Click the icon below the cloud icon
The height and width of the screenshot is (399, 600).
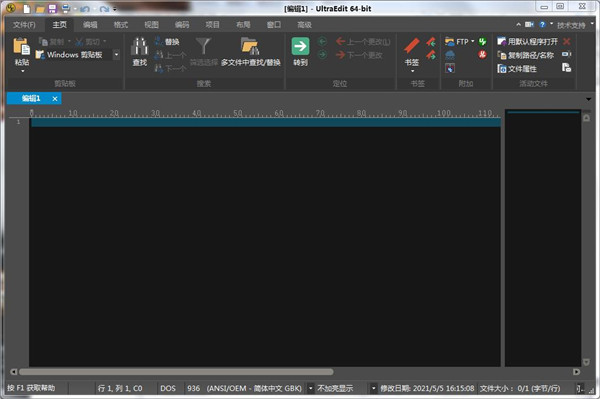tap(450, 68)
